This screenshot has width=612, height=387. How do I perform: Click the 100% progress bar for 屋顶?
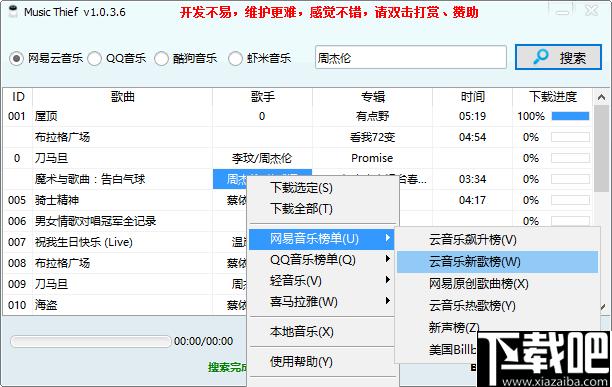coord(570,116)
